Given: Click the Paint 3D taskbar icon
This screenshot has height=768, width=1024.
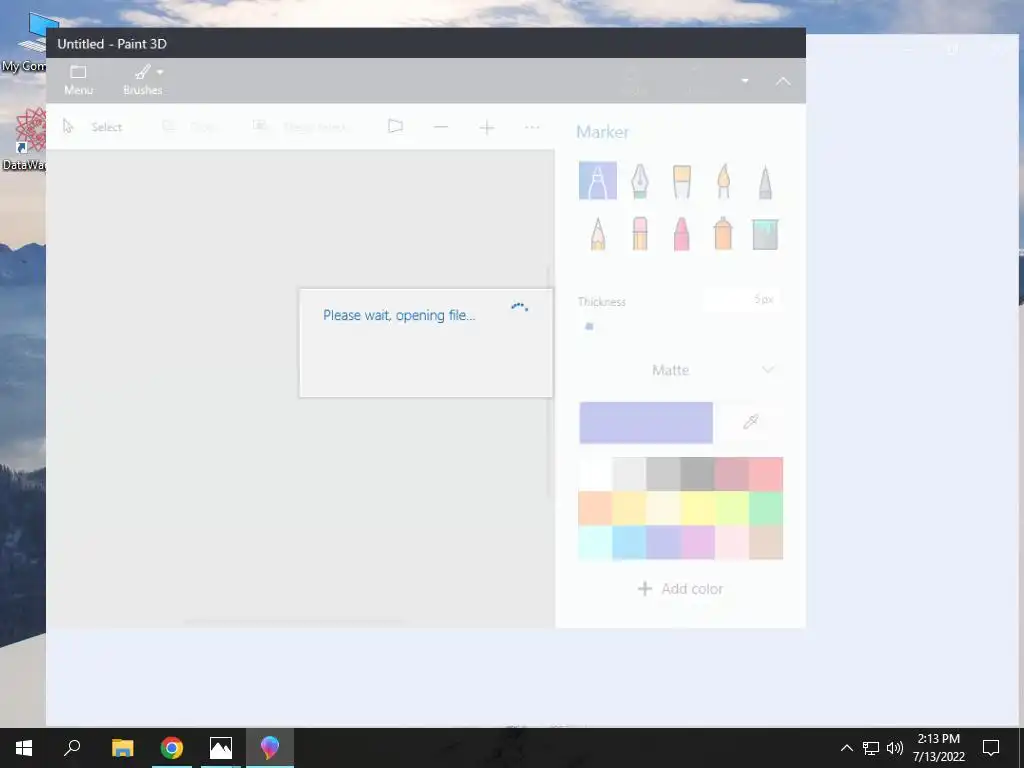Looking at the screenshot, I should (x=270, y=748).
